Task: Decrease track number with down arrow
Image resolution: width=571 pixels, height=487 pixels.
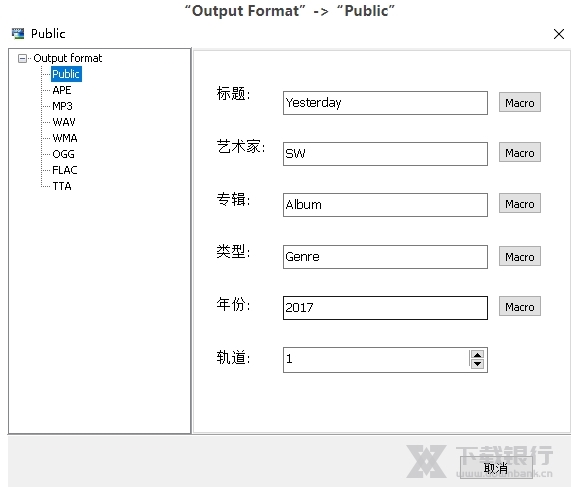Action: [x=477, y=364]
